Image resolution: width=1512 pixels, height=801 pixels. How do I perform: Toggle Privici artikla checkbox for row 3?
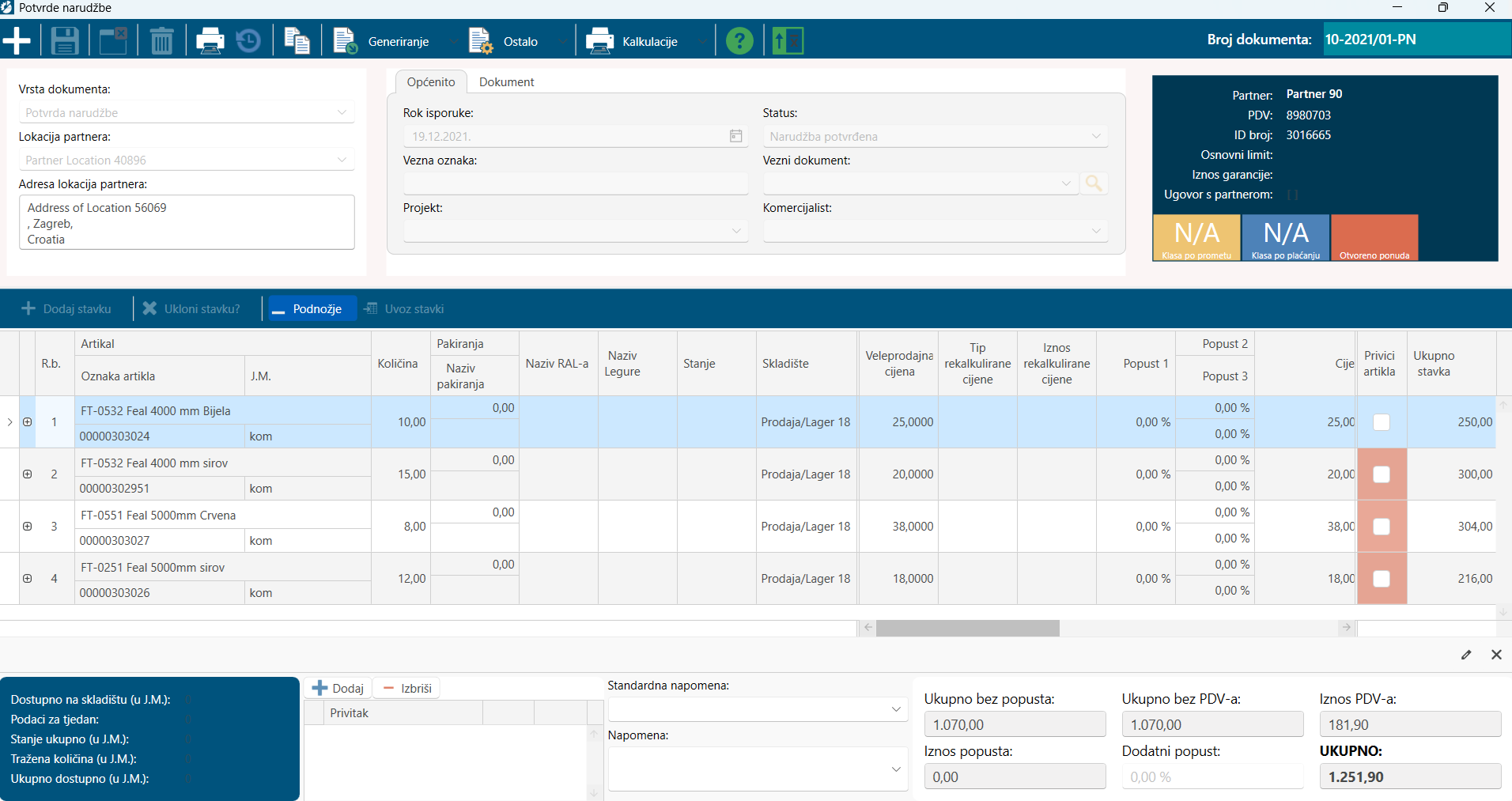click(1382, 527)
